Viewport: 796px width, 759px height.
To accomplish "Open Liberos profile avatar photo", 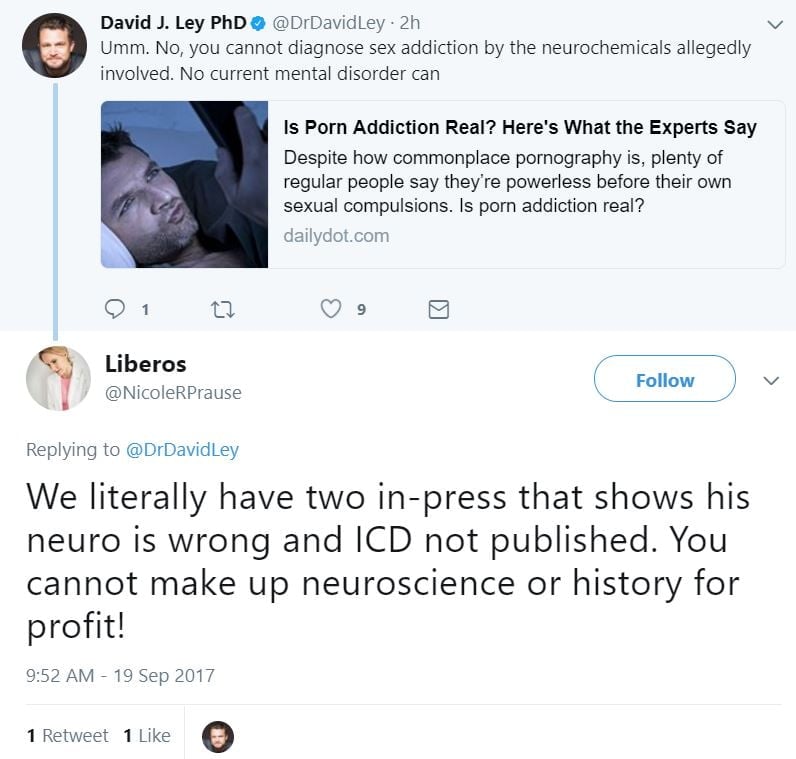I will click(x=58, y=378).
